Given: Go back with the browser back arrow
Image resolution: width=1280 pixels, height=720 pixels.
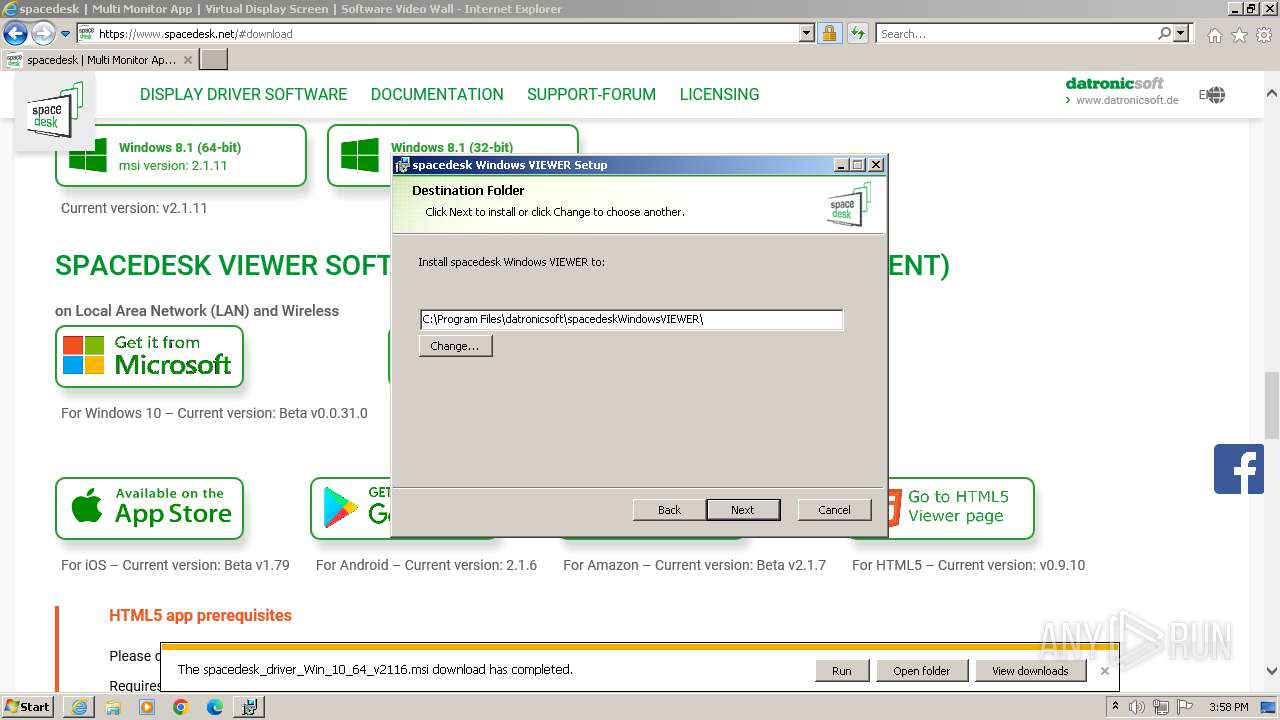Looking at the screenshot, I should coord(15,33).
